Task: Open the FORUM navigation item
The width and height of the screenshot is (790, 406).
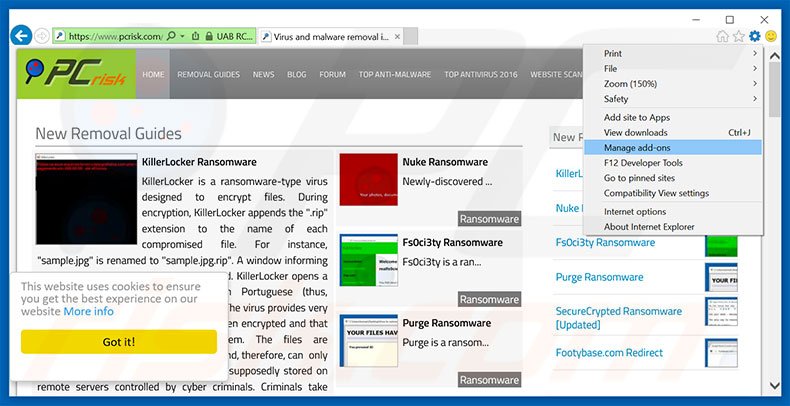Action: click(x=333, y=74)
